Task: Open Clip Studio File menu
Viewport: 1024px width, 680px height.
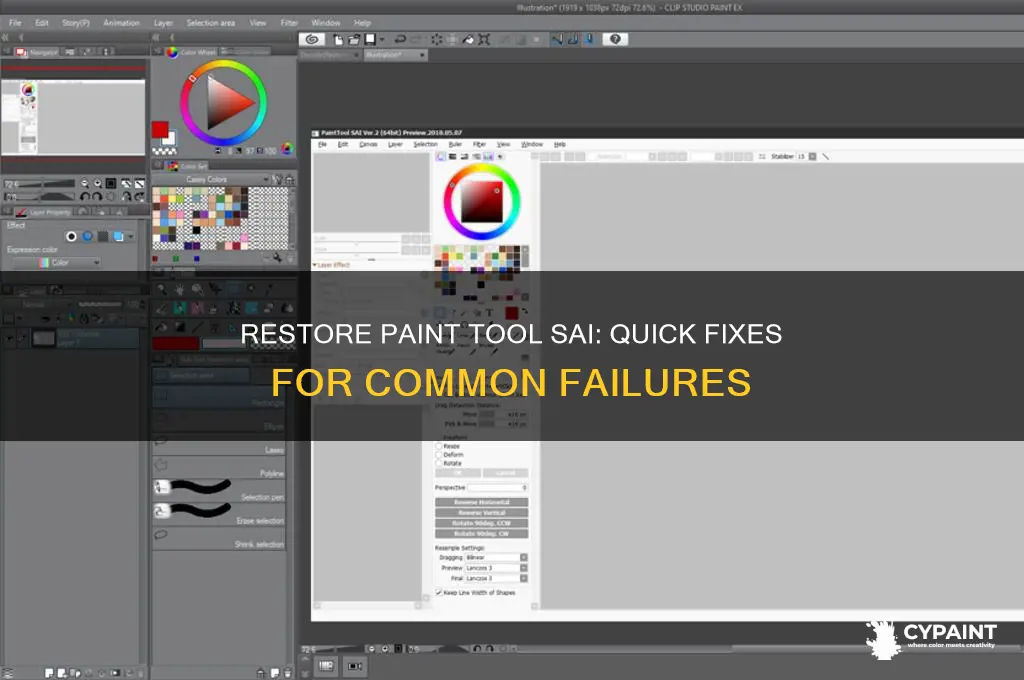Action: [15, 23]
